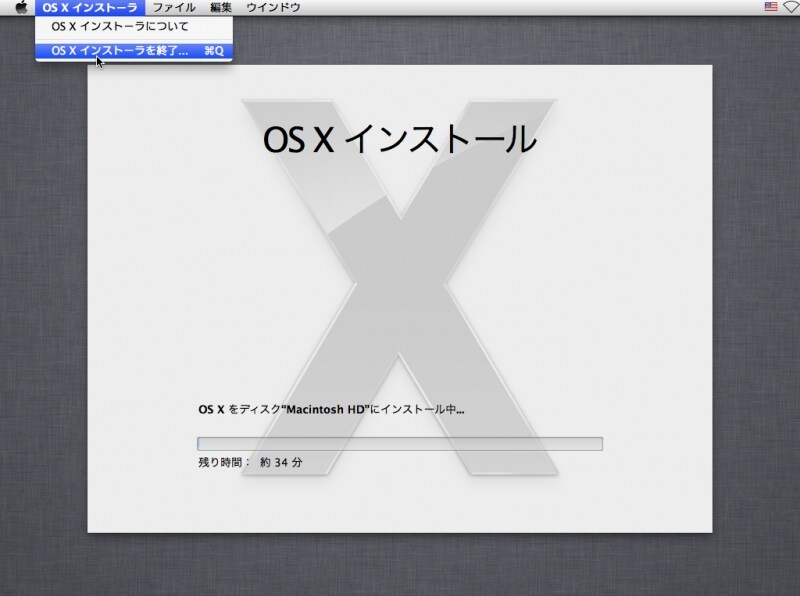Collapse the open OS X インストーラ menu
800x596 pixels.
click(89, 7)
